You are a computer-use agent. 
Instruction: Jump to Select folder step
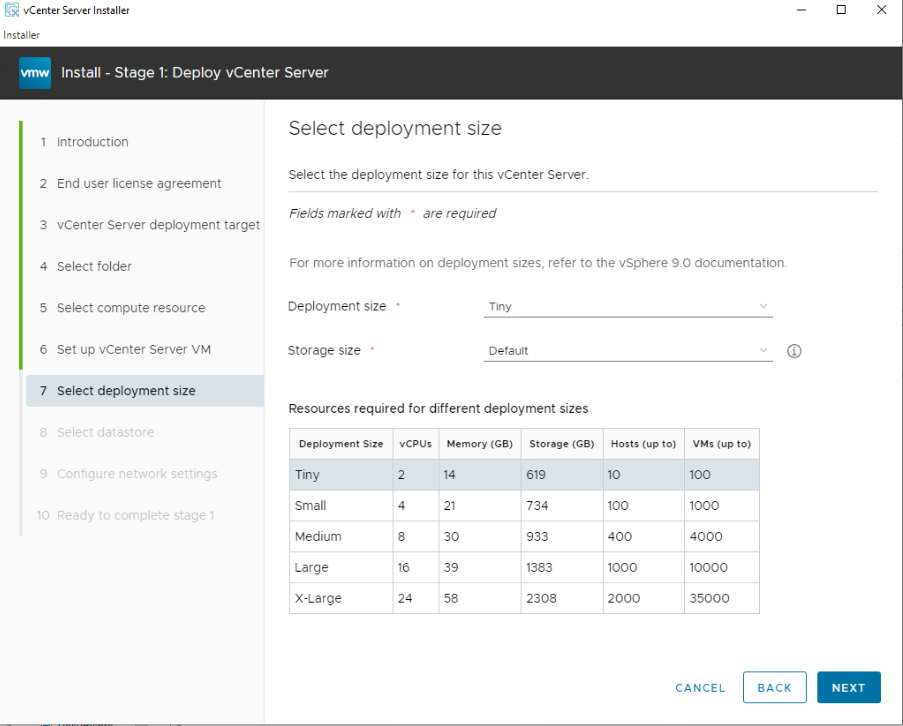pos(94,267)
